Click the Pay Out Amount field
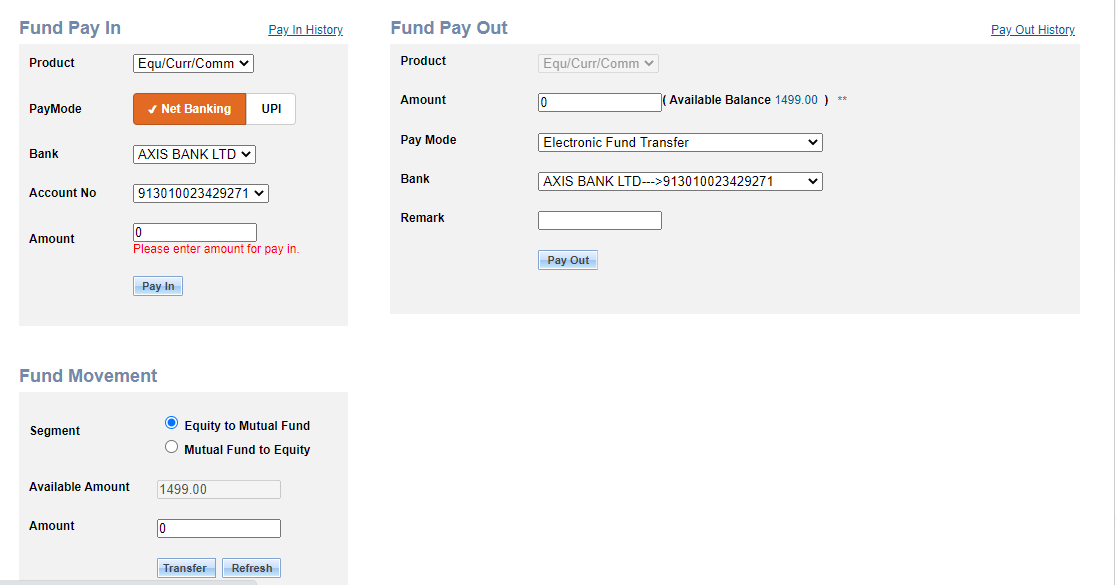 click(599, 102)
